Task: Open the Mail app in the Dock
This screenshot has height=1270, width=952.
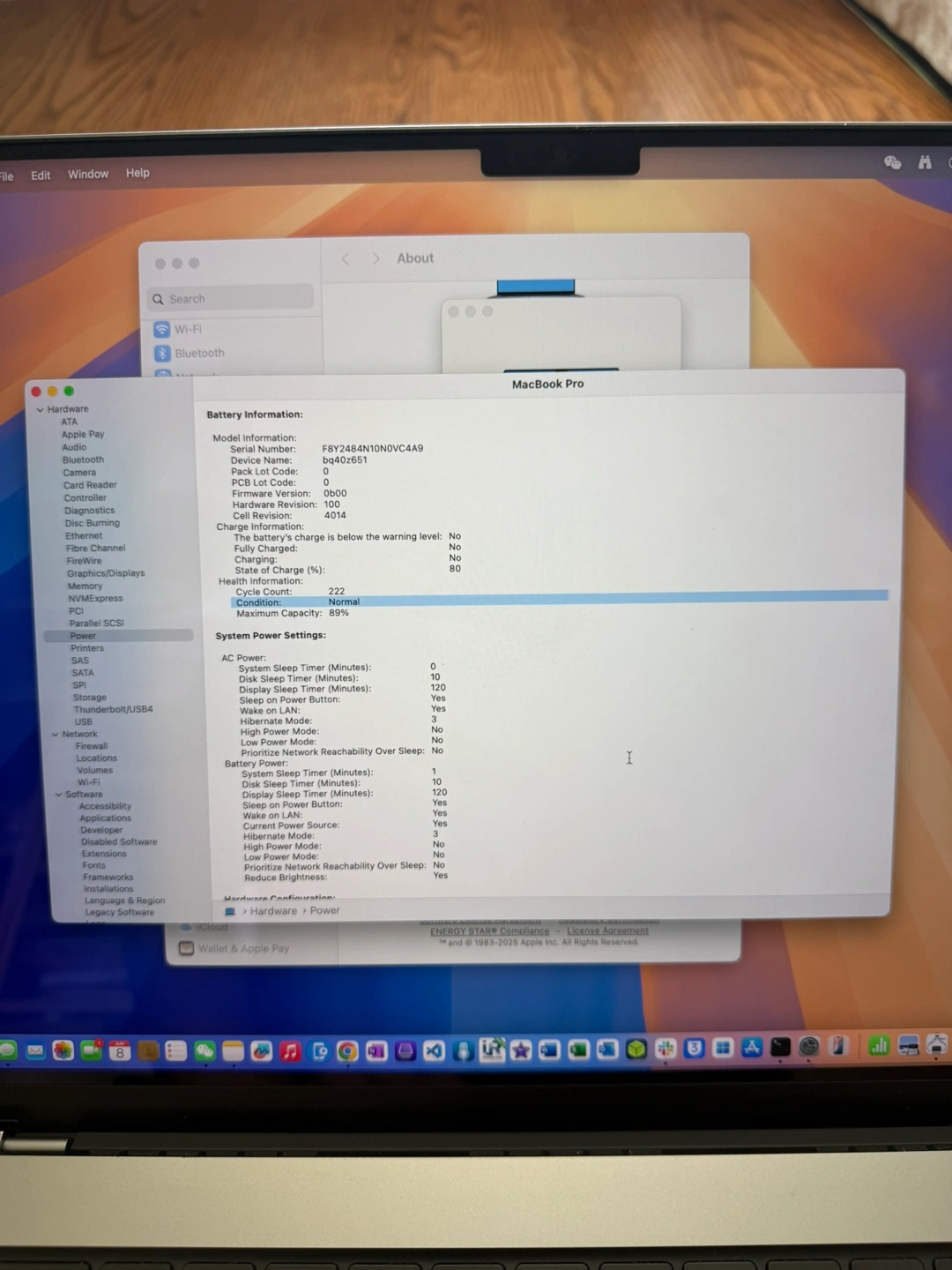Action: pyautogui.click(x=35, y=1050)
